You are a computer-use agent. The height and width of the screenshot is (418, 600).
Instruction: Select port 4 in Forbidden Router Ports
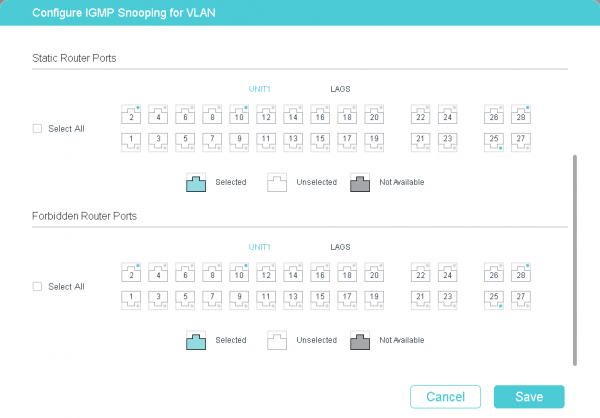pyautogui.click(x=159, y=274)
